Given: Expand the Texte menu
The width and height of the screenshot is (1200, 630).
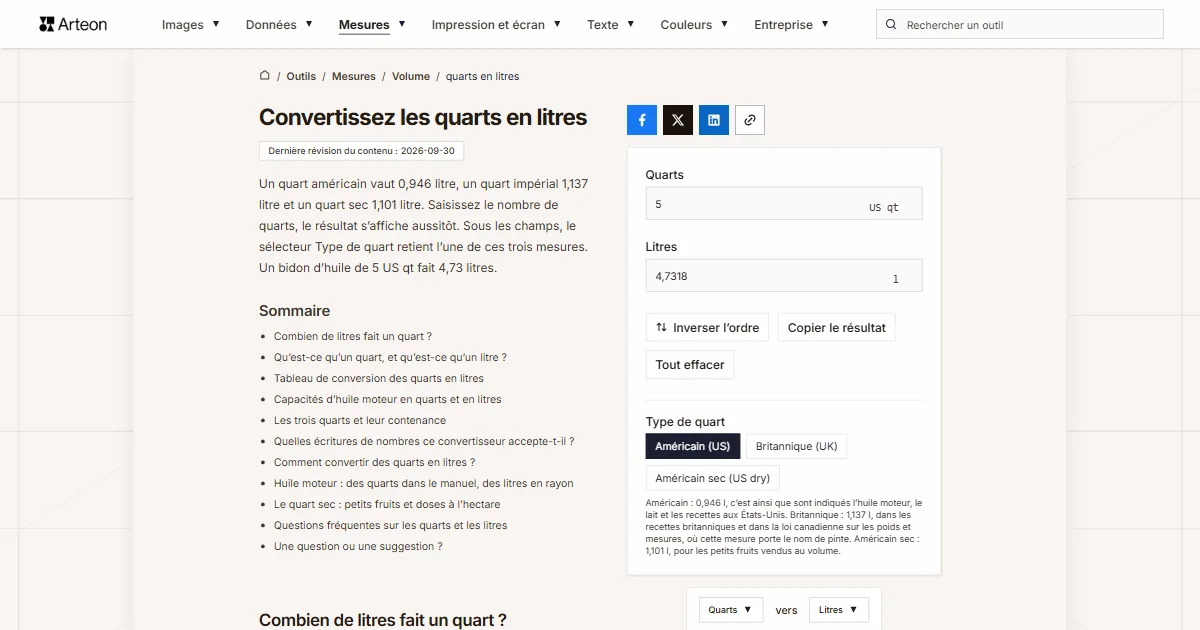Looking at the screenshot, I should point(611,25).
